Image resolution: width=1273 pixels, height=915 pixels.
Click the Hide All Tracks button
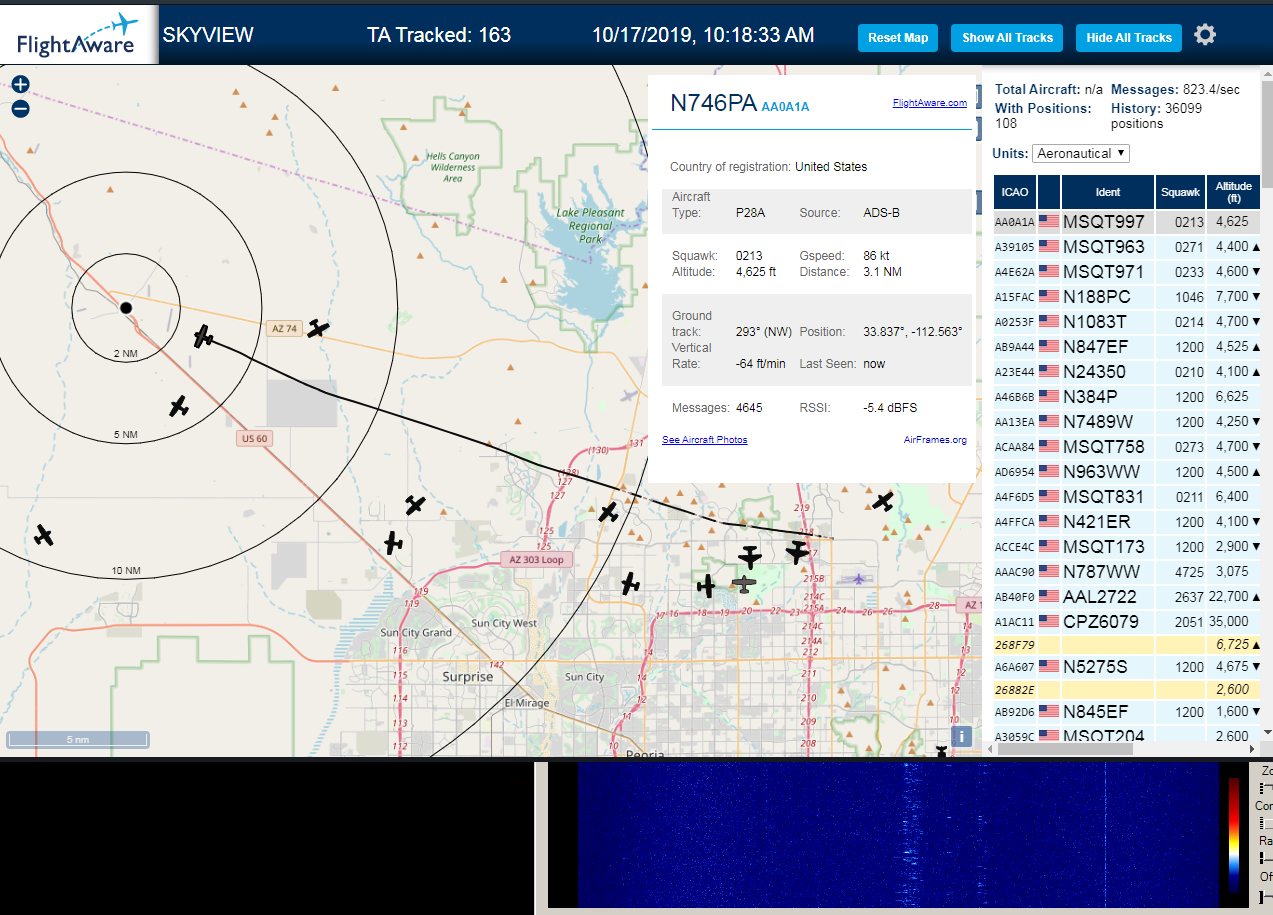click(x=1129, y=38)
